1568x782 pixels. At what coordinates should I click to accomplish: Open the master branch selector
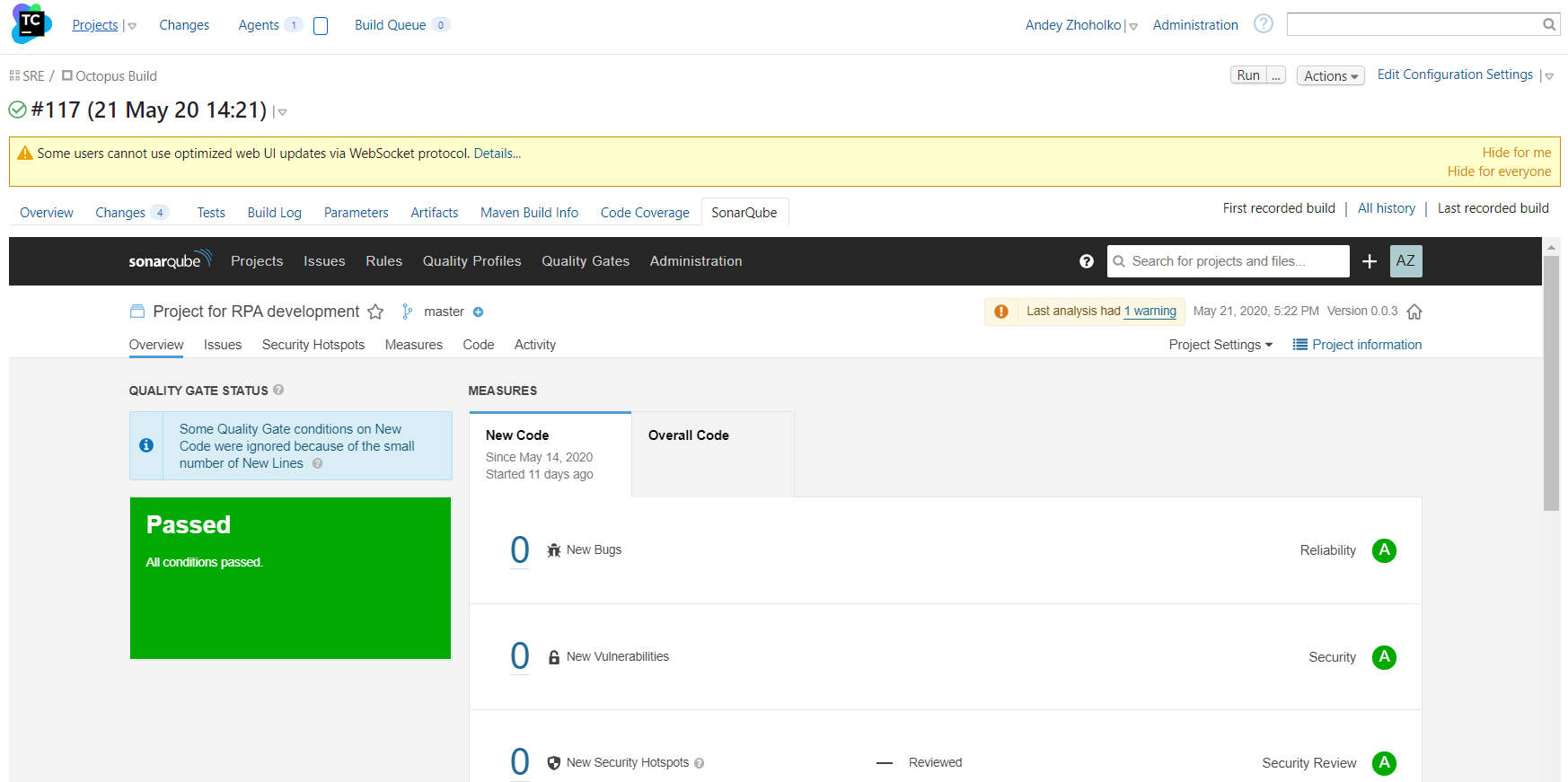click(x=444, y=312)
